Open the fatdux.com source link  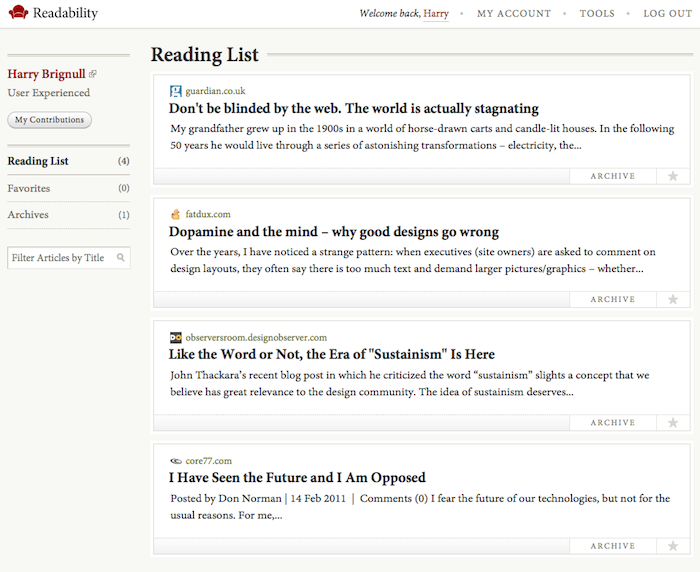(208, 214)
